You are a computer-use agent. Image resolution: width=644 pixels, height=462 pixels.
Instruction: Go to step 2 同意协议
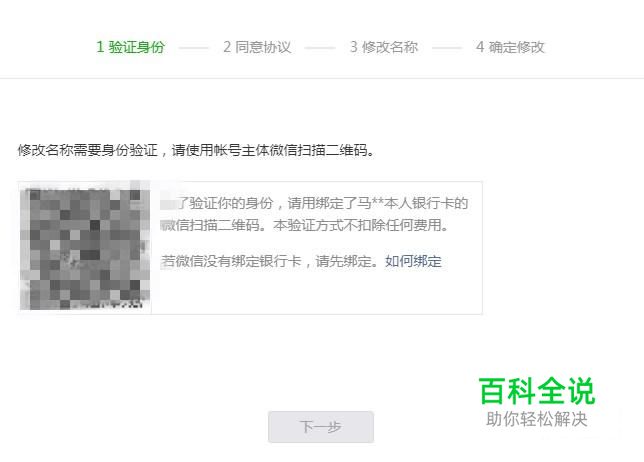[x=257, y=47]
